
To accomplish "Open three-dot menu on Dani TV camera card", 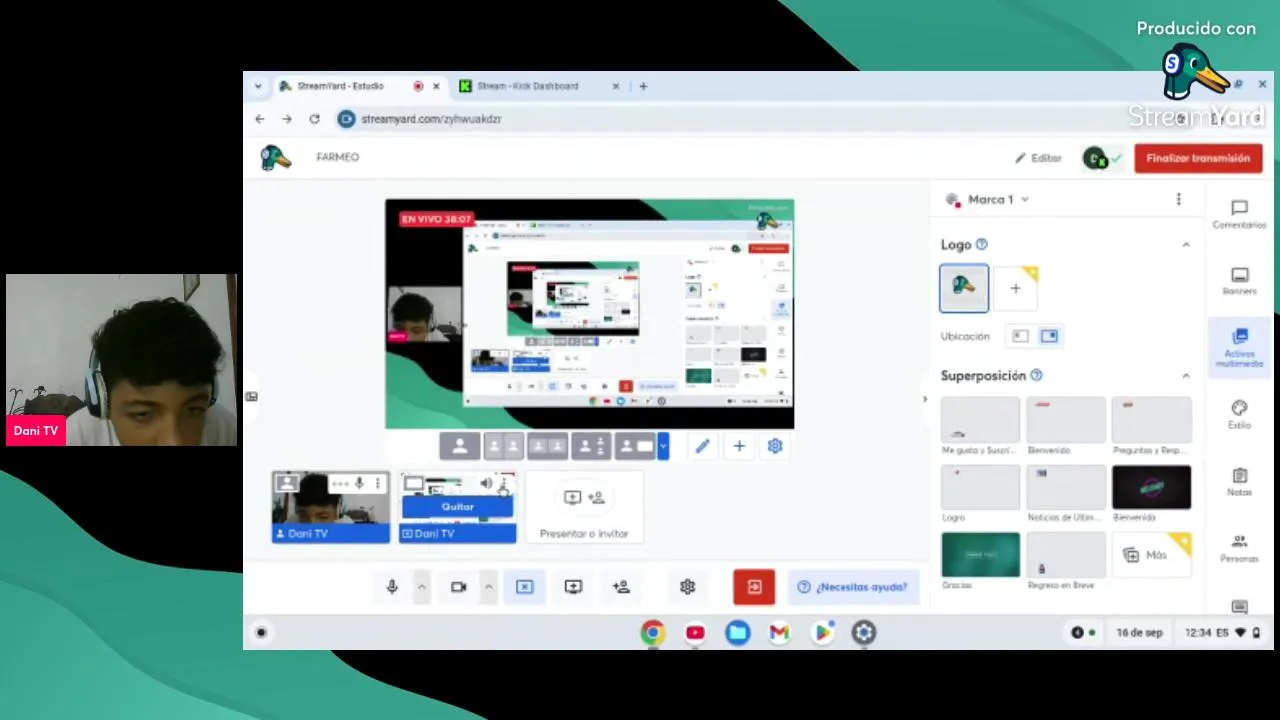I will coord(378,483).
